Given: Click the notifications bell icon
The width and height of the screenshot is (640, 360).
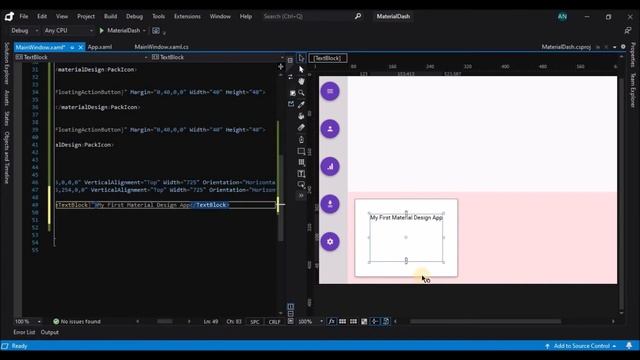Looking at the screenshot, I should pyautogui.click(x=629, y=346).
